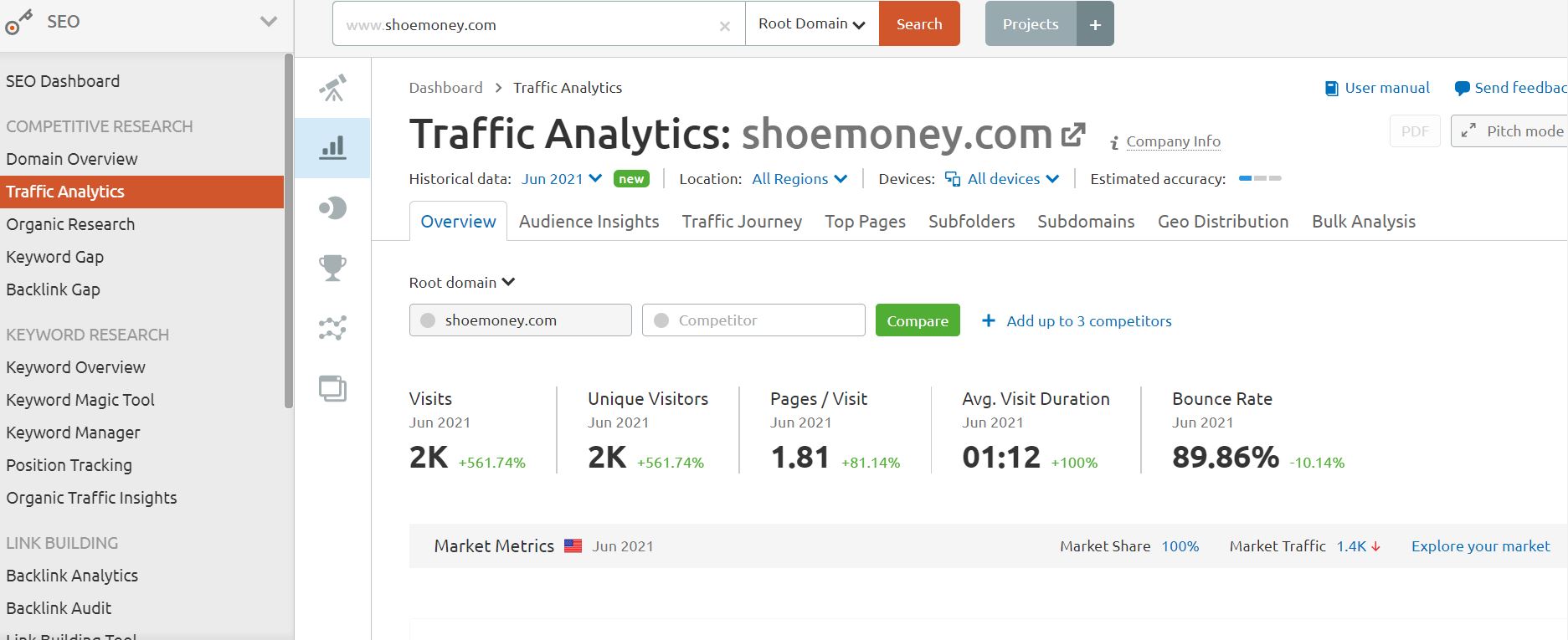Switch to the Top Pages tab
The width and height of the screenshot is (1568, 640).
tap(865, 222)
